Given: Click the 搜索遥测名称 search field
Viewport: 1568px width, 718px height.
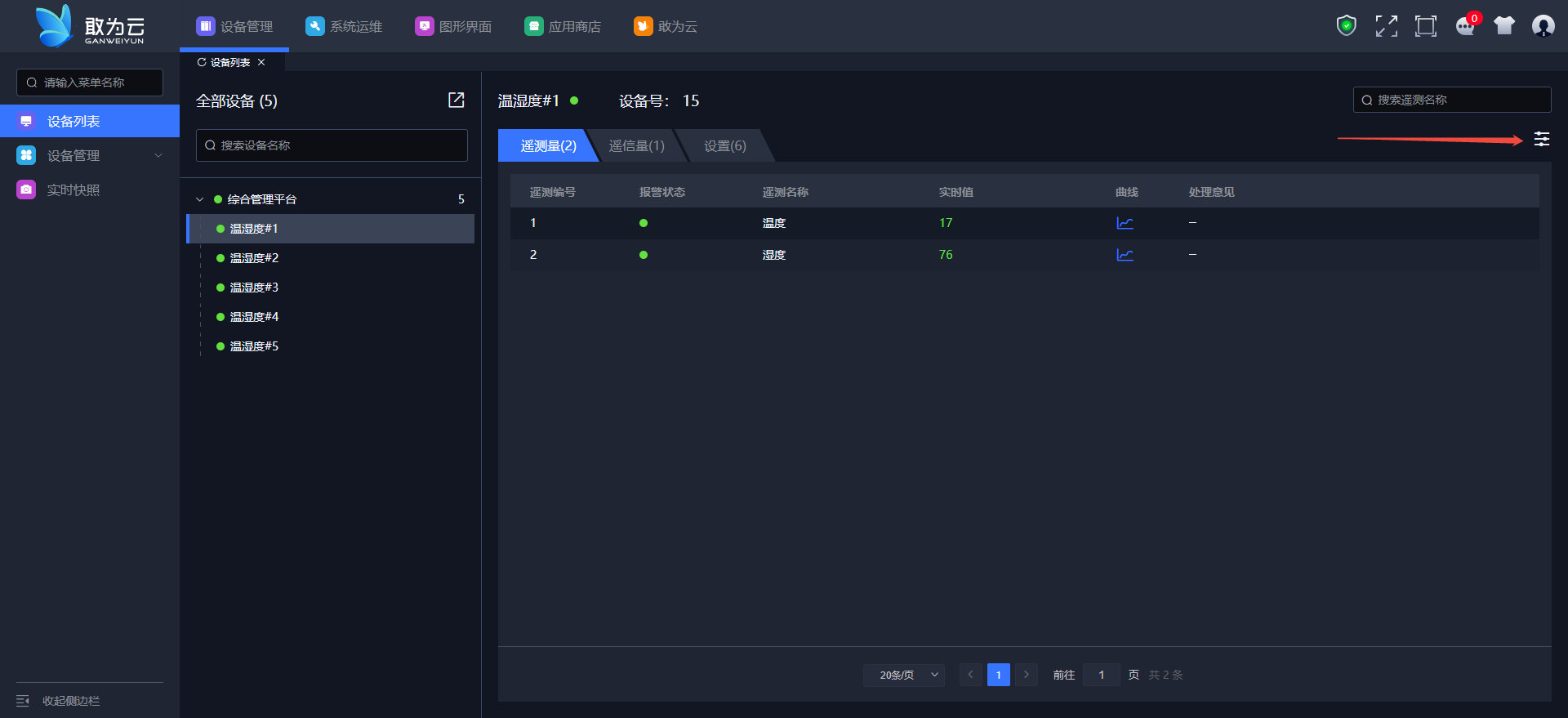Looking at the screenshot, I should (1452, 100).
